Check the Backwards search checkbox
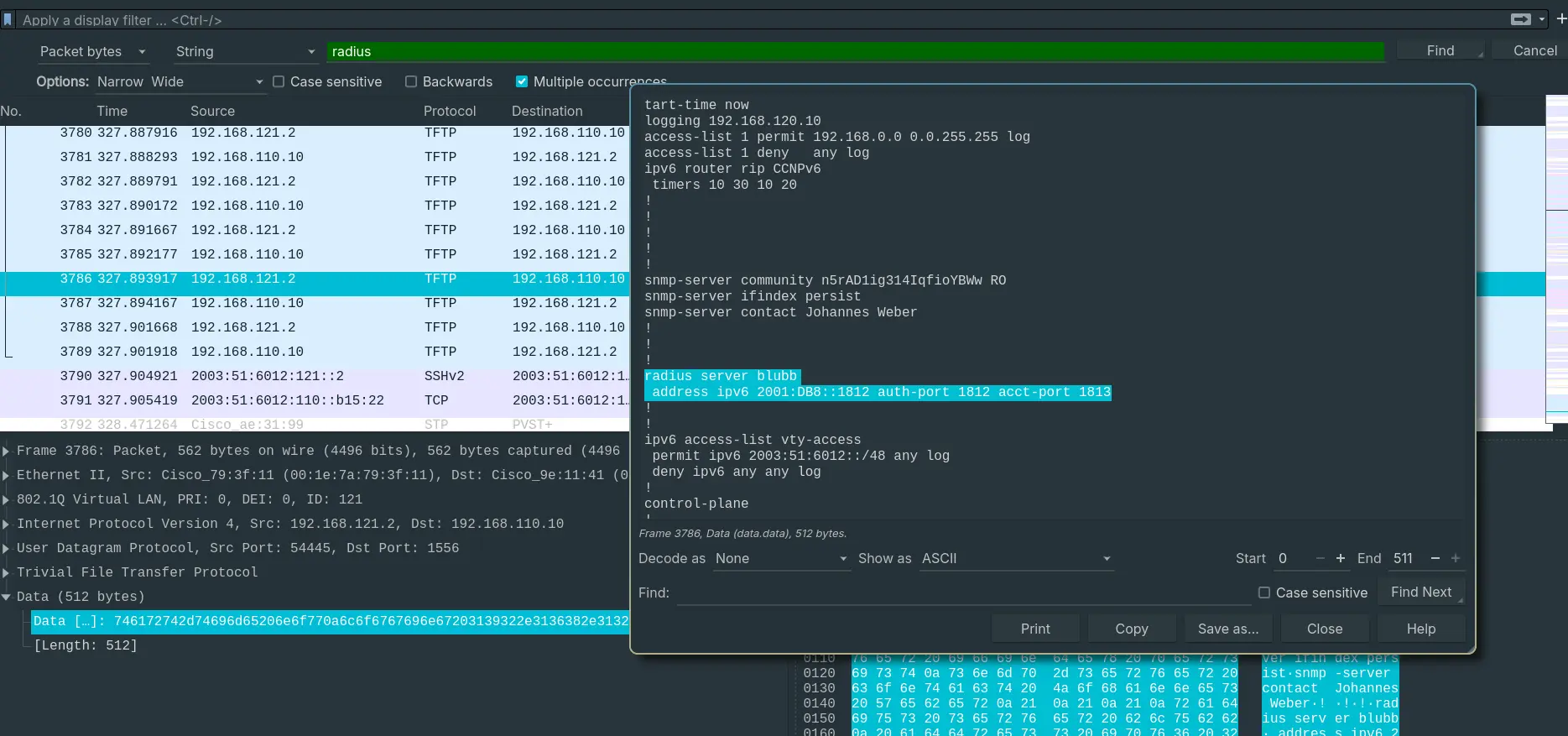This screenshot has width=1568, height=736. click(x=411, y=82)
